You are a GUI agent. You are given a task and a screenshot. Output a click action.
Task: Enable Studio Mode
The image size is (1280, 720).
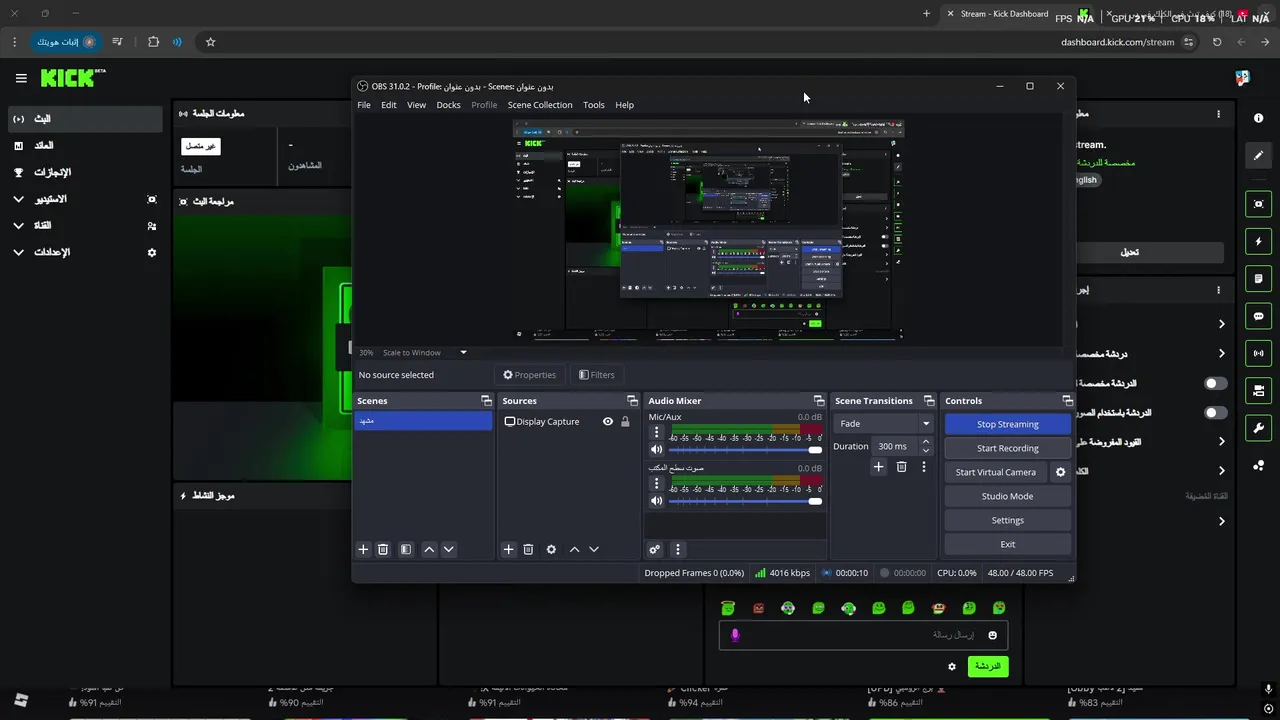coord(1007,496)
